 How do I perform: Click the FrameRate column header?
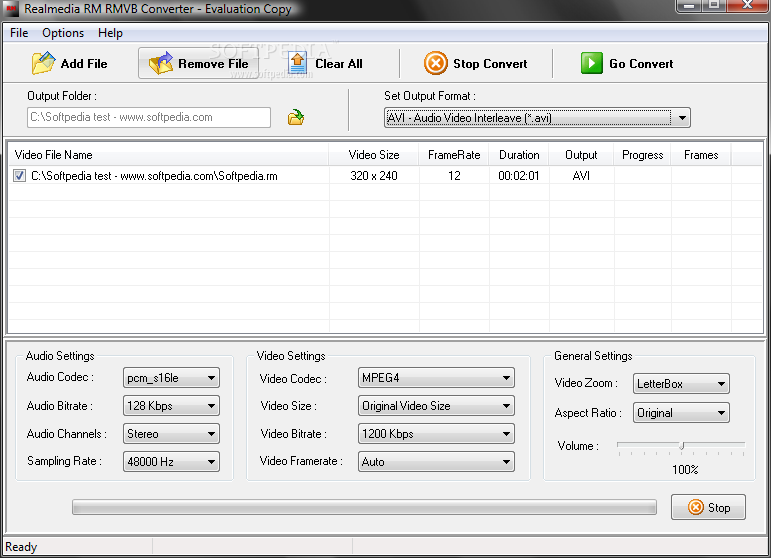454,155
